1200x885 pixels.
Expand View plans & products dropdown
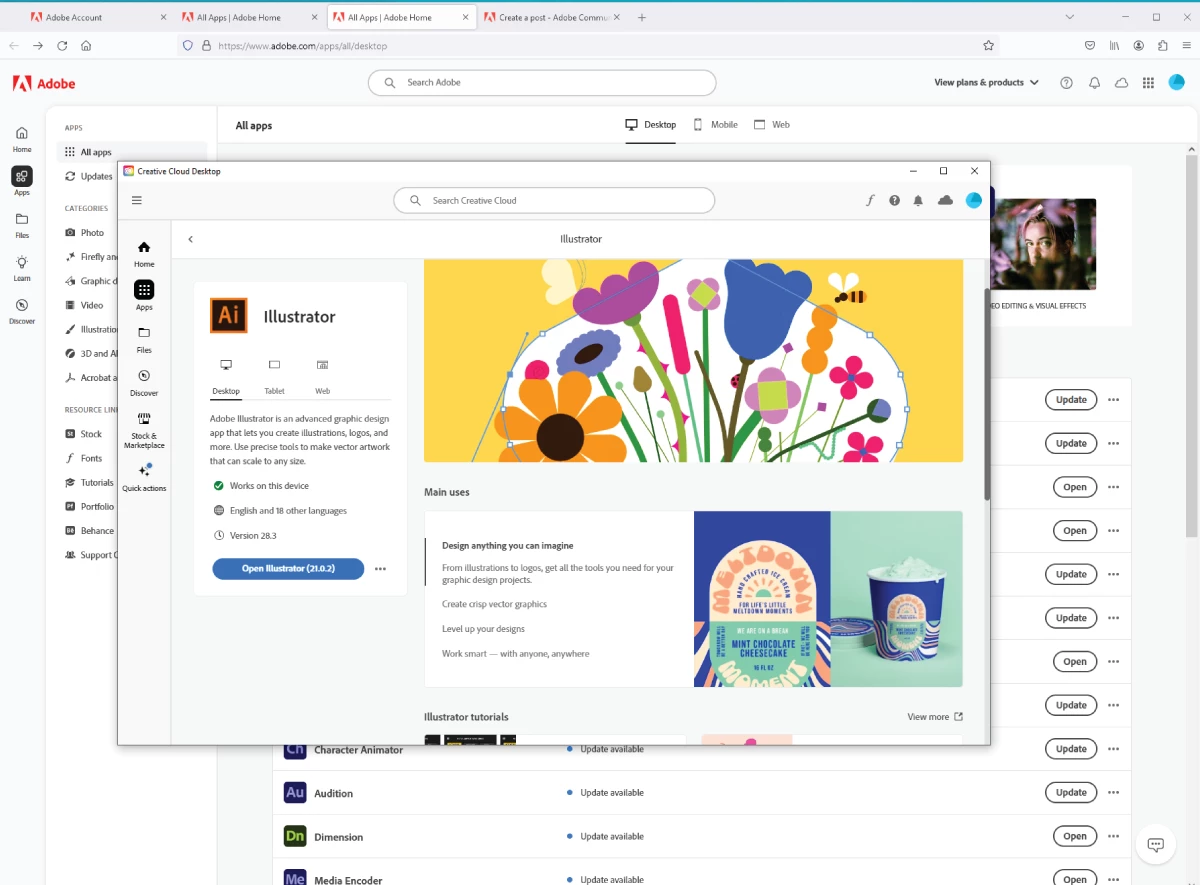point(986,83)
